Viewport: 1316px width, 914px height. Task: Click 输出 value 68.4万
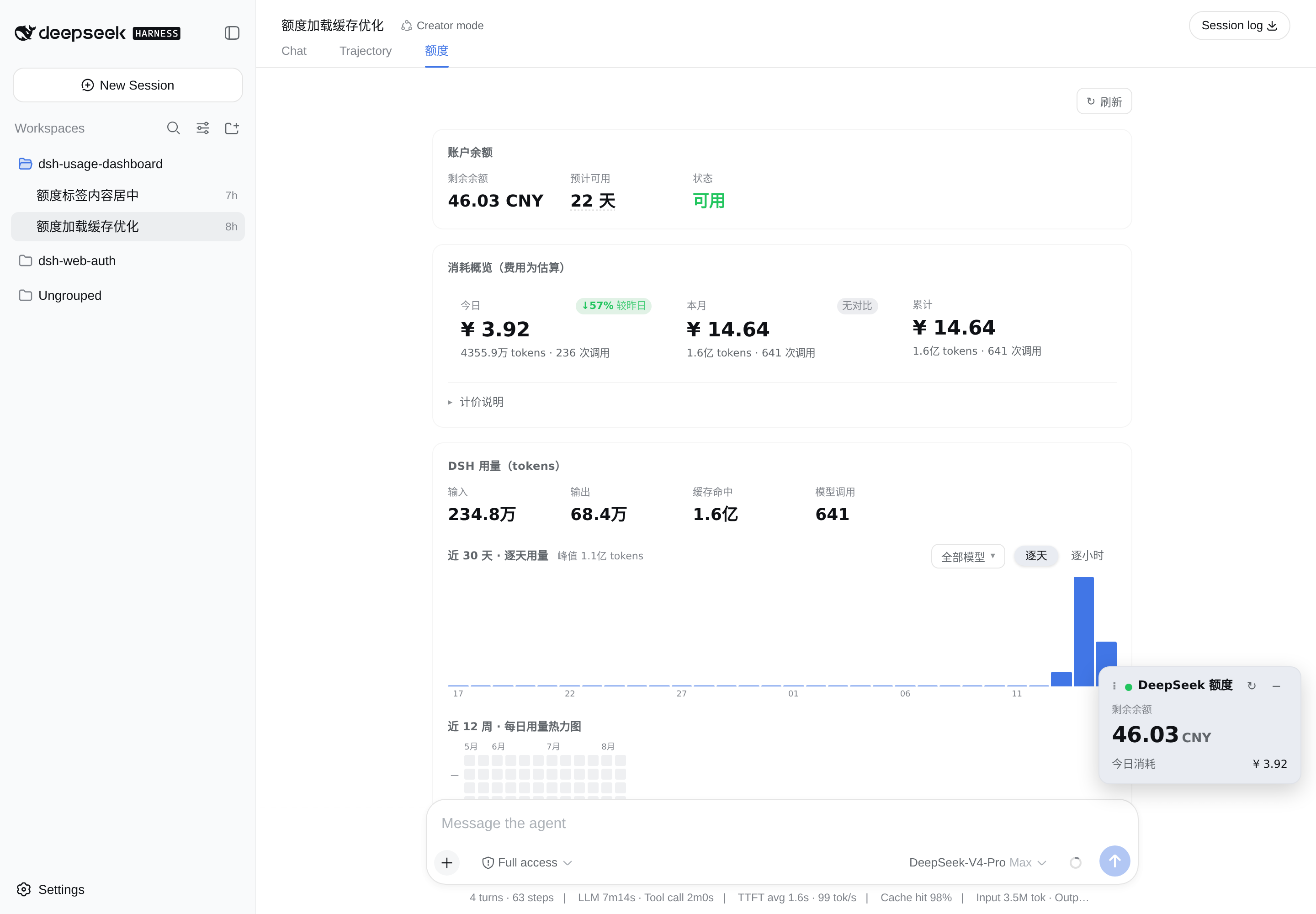599,514
